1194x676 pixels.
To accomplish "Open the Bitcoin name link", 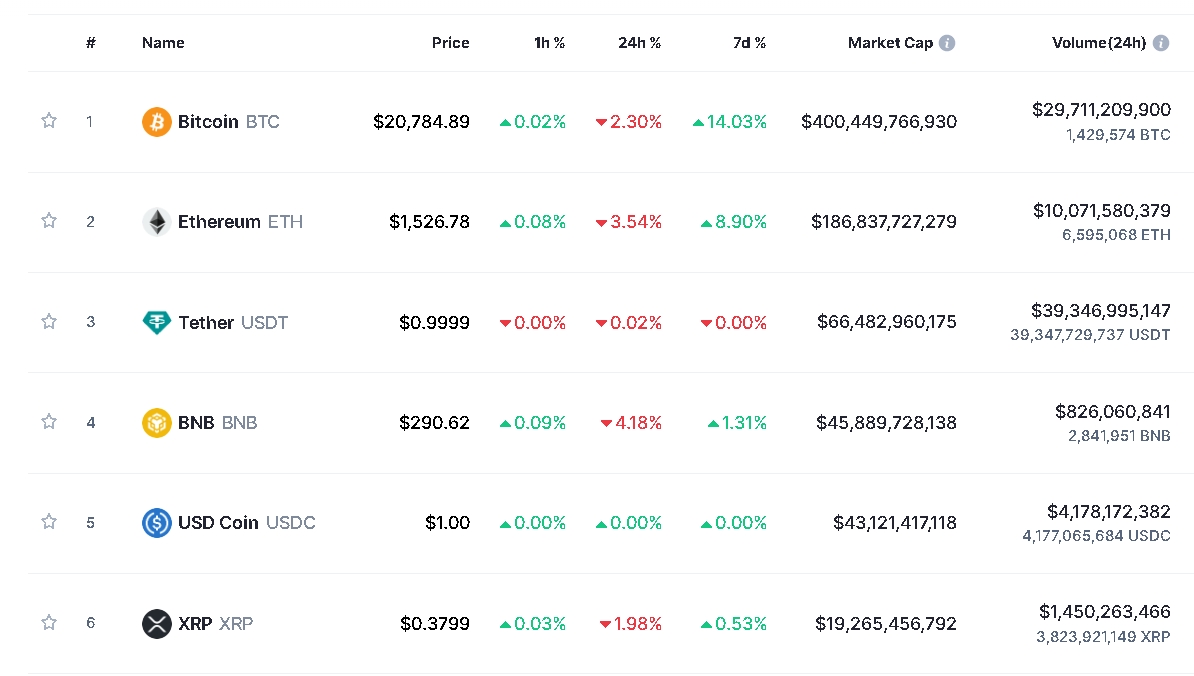I will click(208, 122).
